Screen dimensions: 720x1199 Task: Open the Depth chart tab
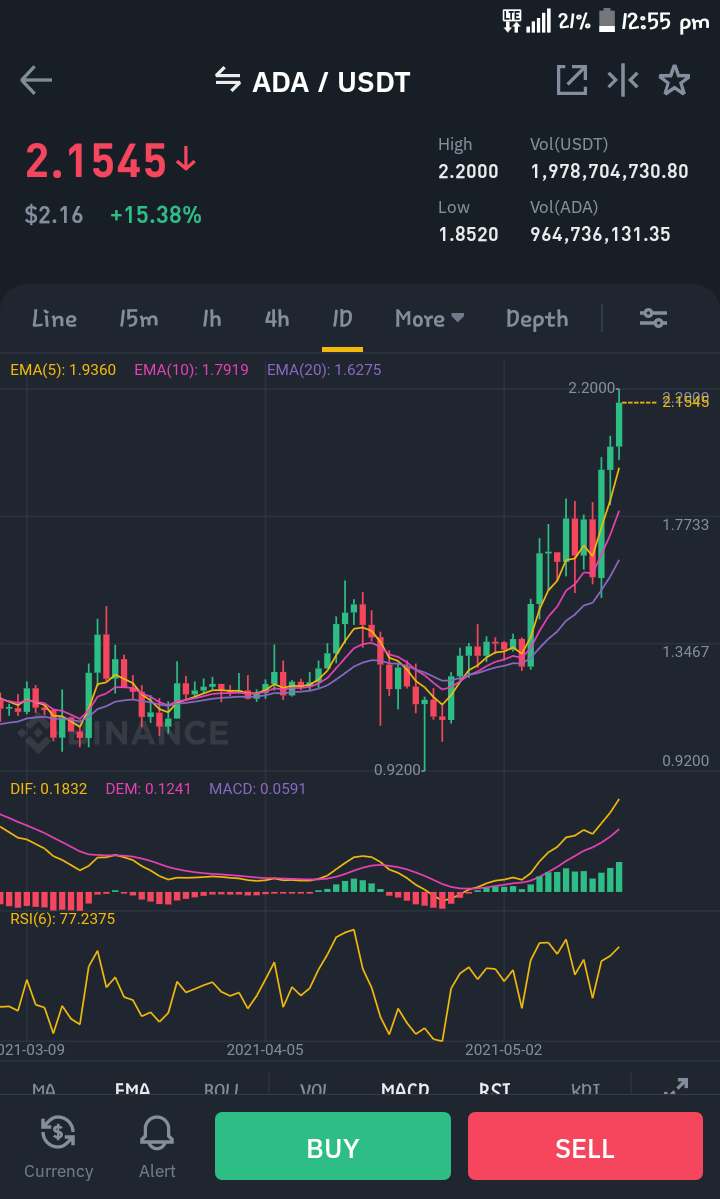537,319
